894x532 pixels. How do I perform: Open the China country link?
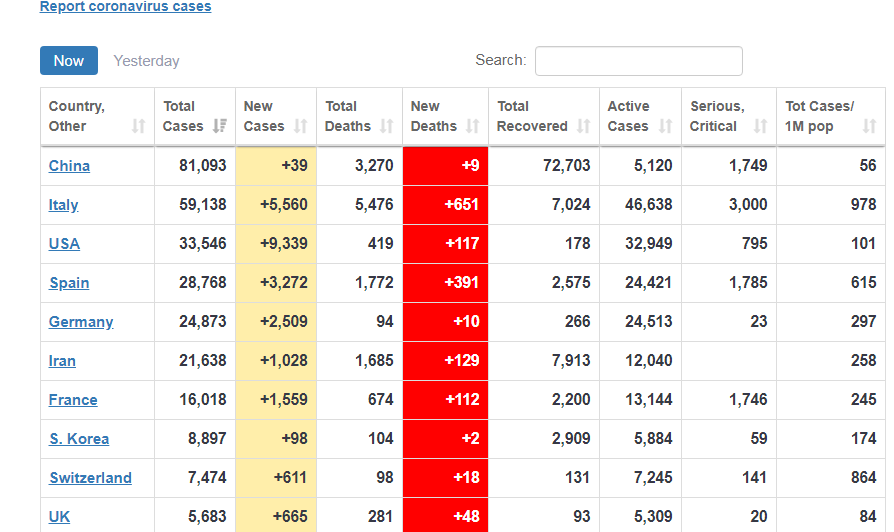pyautogui.click(x=69, y=166)
